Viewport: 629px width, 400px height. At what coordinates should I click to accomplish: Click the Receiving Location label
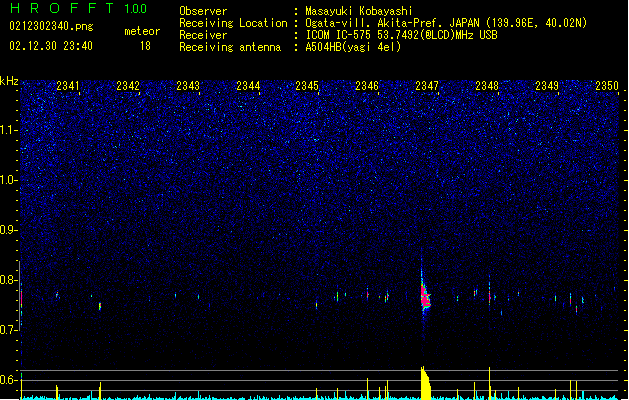pyautogui.click(x=233, y=23)
